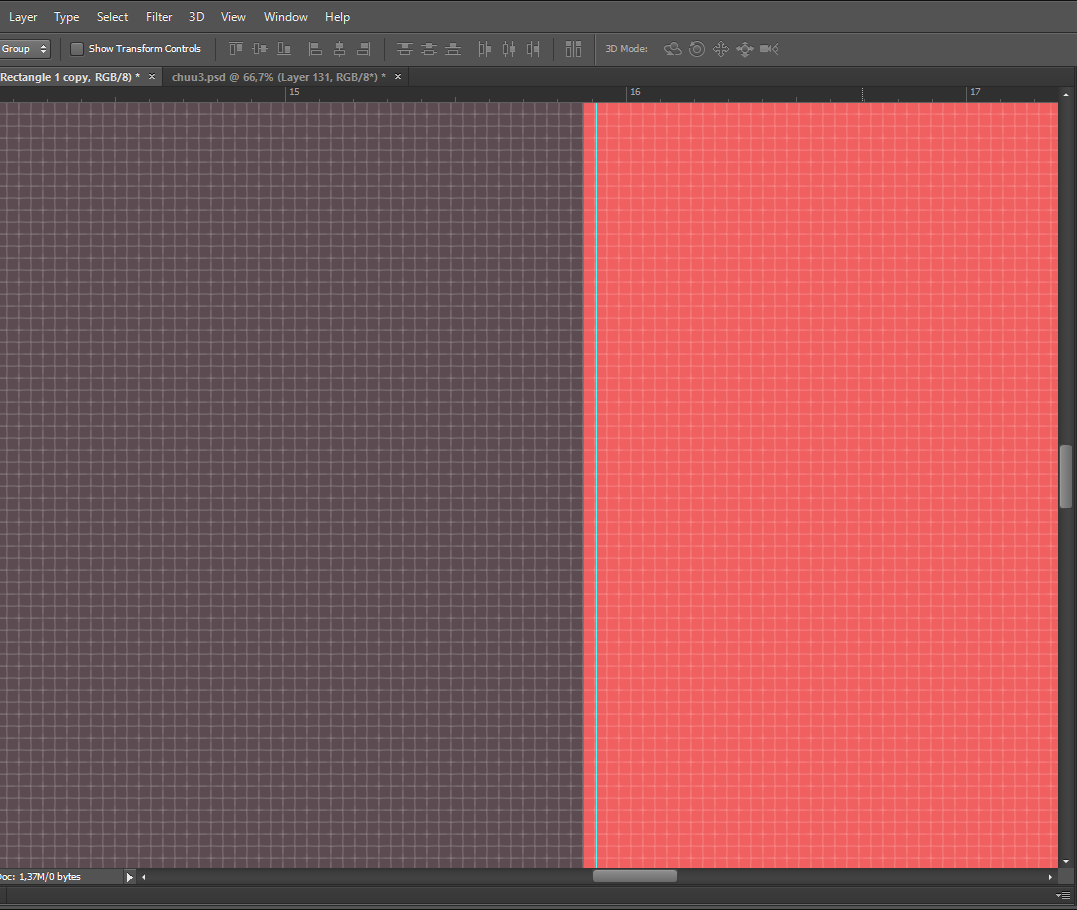Open the Layer menu
The image size is (1077, 910).
point(23,16)
